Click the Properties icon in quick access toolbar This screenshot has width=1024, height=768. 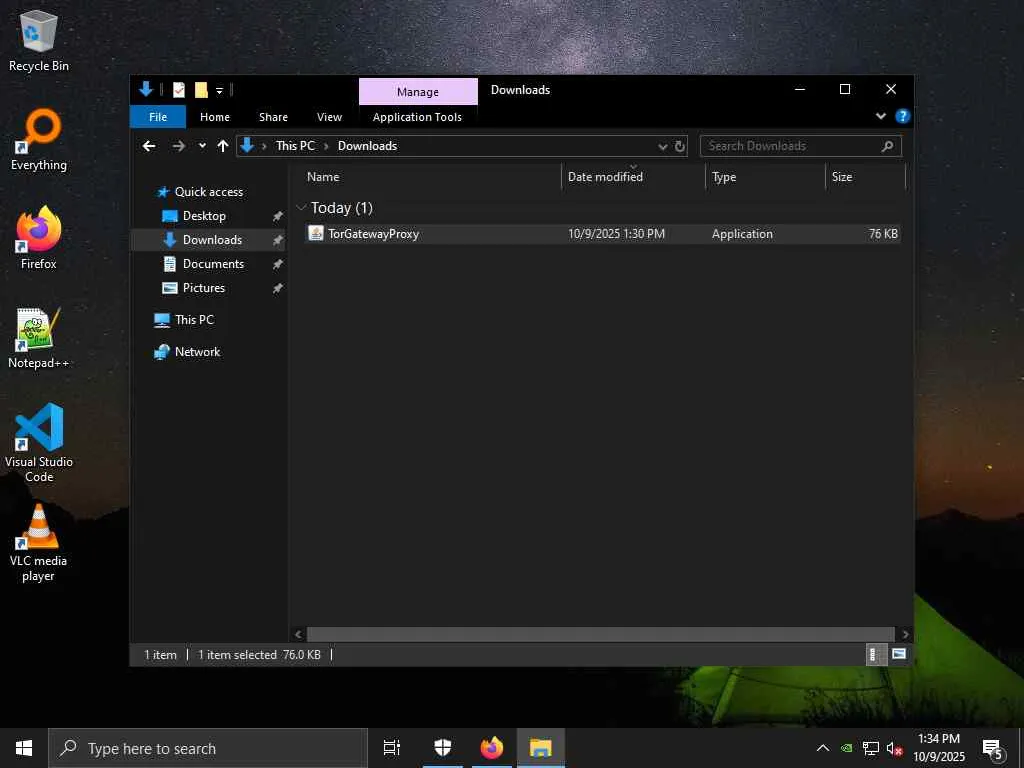tap(178, 89)
